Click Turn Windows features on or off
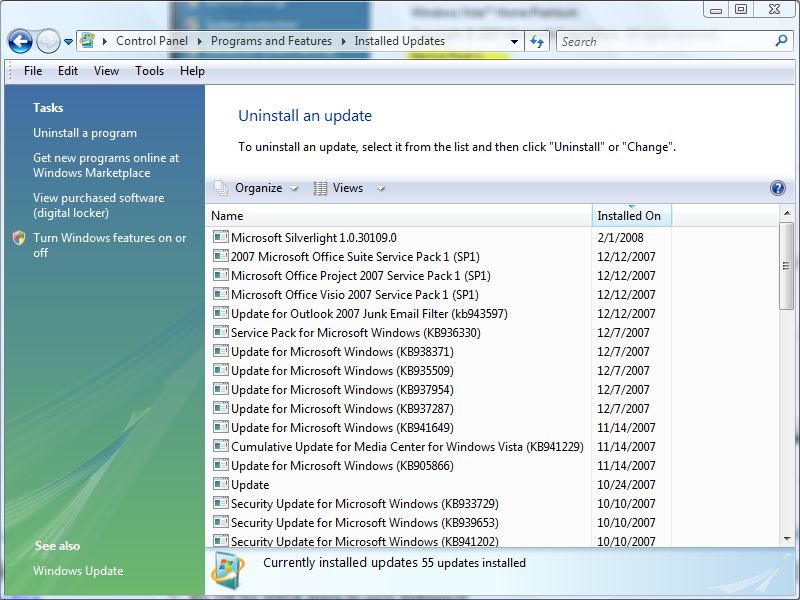 click(x=110, y=245)
